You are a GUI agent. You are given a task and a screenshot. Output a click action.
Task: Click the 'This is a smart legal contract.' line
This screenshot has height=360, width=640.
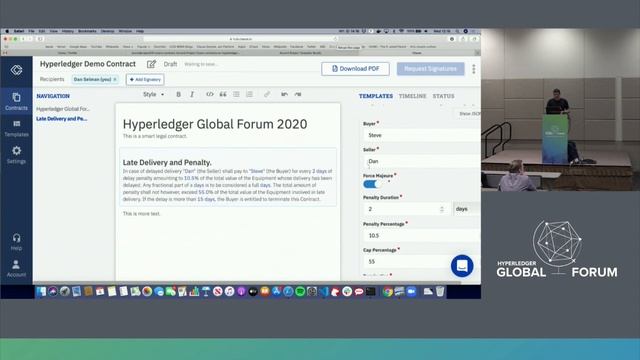(155, 136)
